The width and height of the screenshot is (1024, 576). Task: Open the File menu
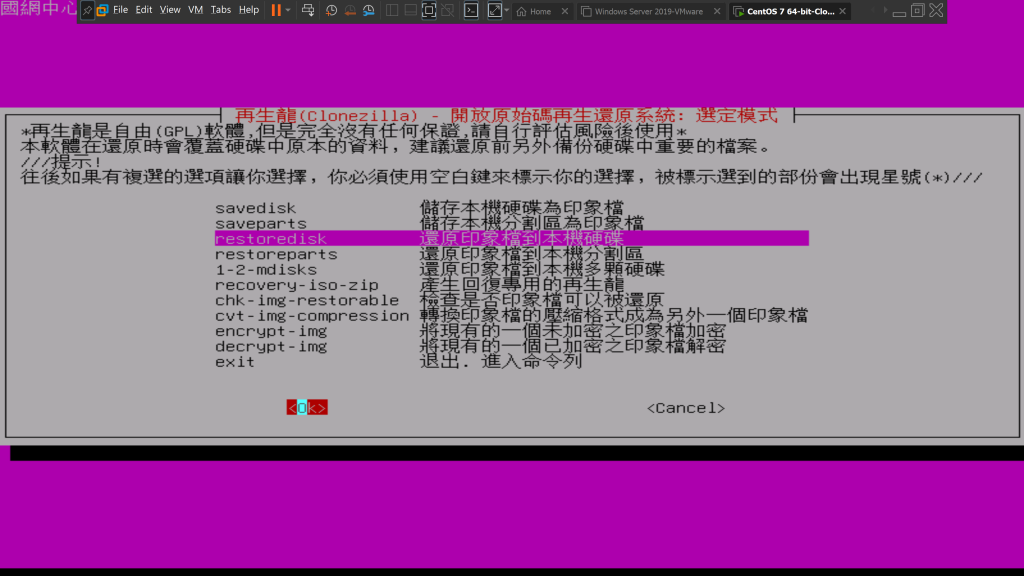pos(120,10)
